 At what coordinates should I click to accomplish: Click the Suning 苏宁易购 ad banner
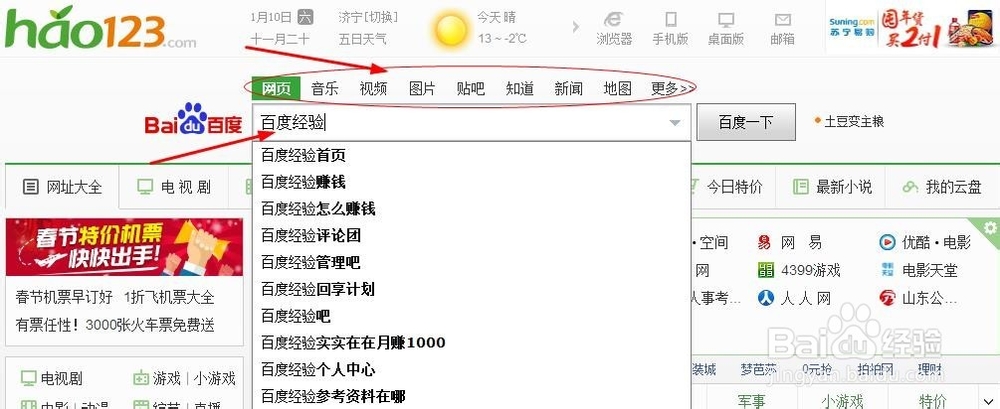[x=912, y=28]
